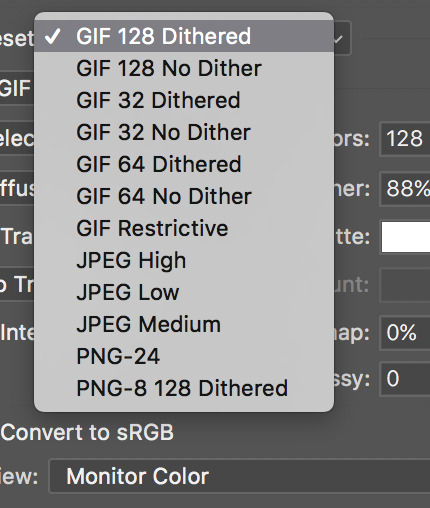
Task: Select JPEG High preset
Action: click(184, 260)
